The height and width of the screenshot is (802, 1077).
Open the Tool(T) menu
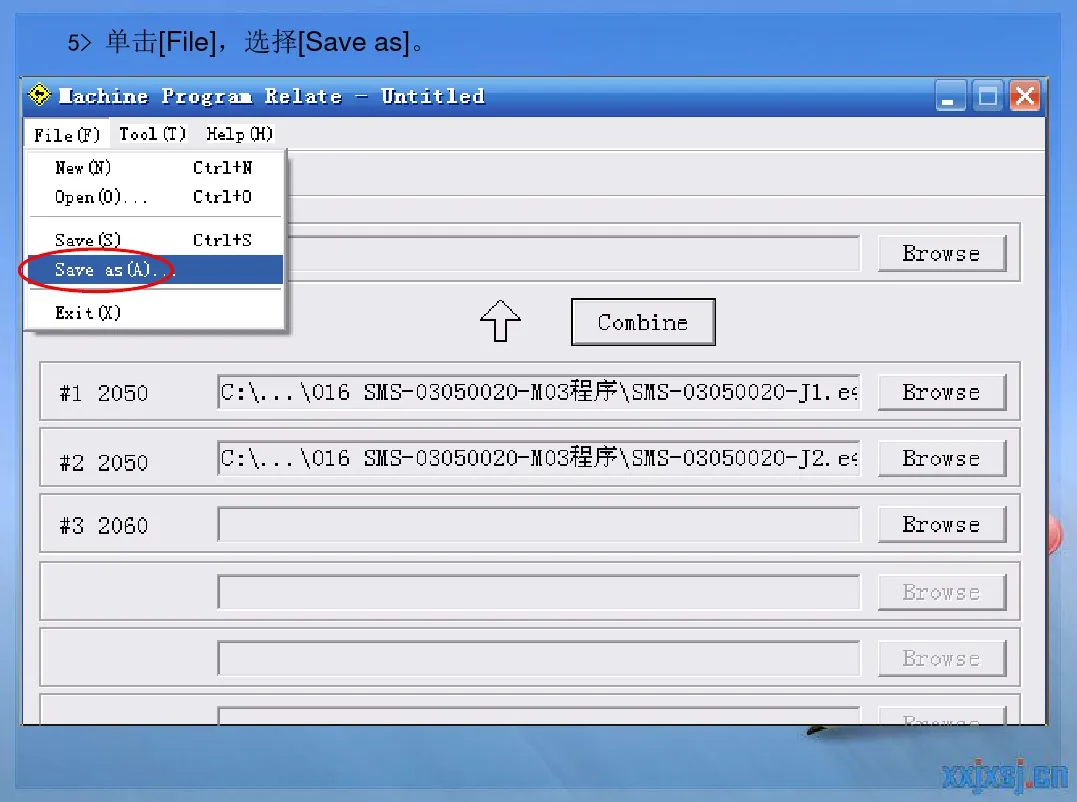(152, 133)
